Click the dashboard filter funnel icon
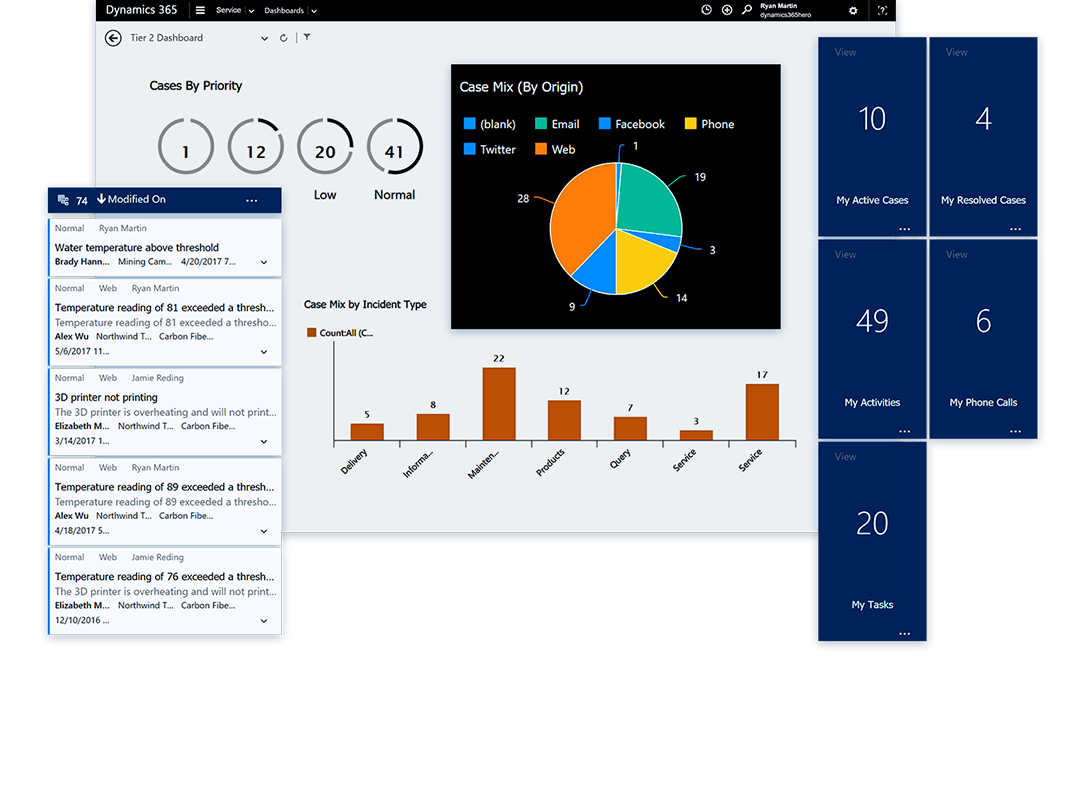The height and width of the screenshot is (812, 1084). coord(307,38)
